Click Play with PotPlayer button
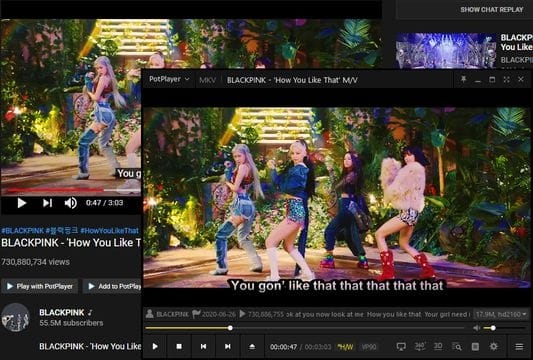Image resolution: width=533 pixels, height=360 pixels. [40, 286]
